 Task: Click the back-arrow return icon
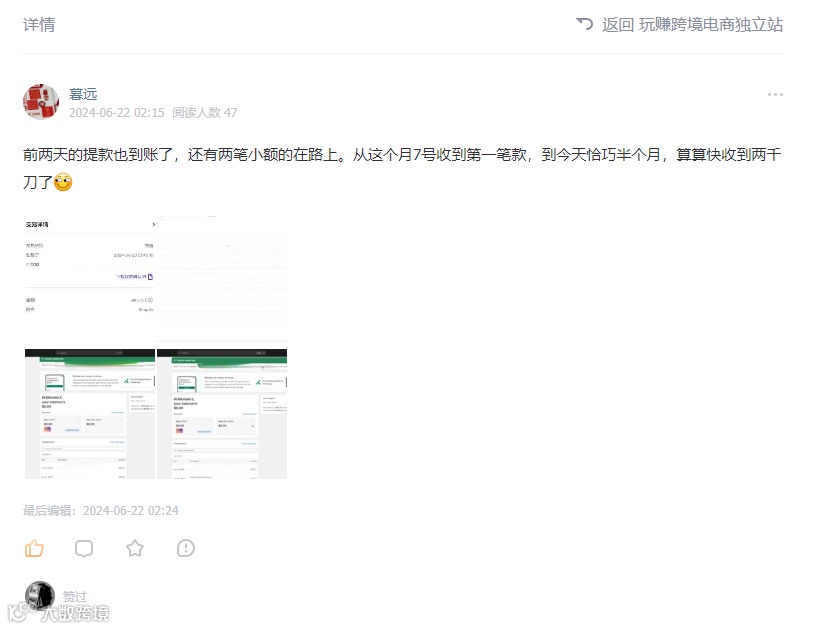tap(583, 23)
